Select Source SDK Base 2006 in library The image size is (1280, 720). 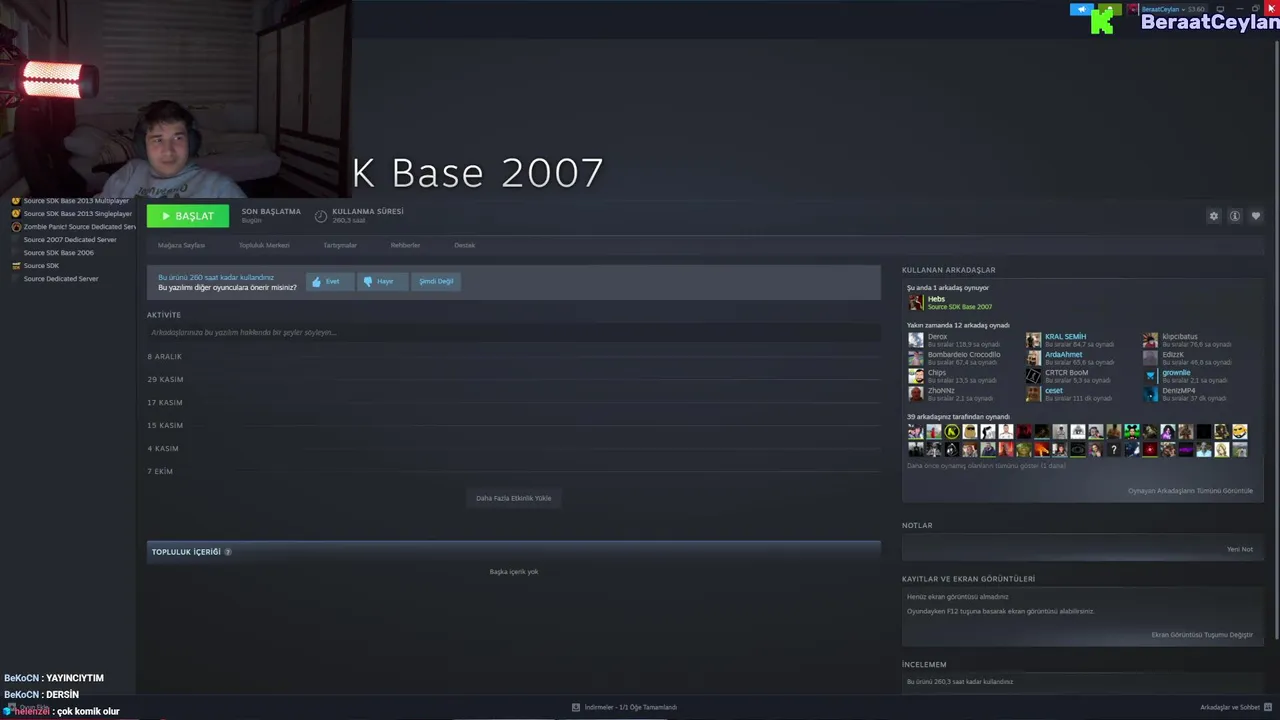[59, 253]
